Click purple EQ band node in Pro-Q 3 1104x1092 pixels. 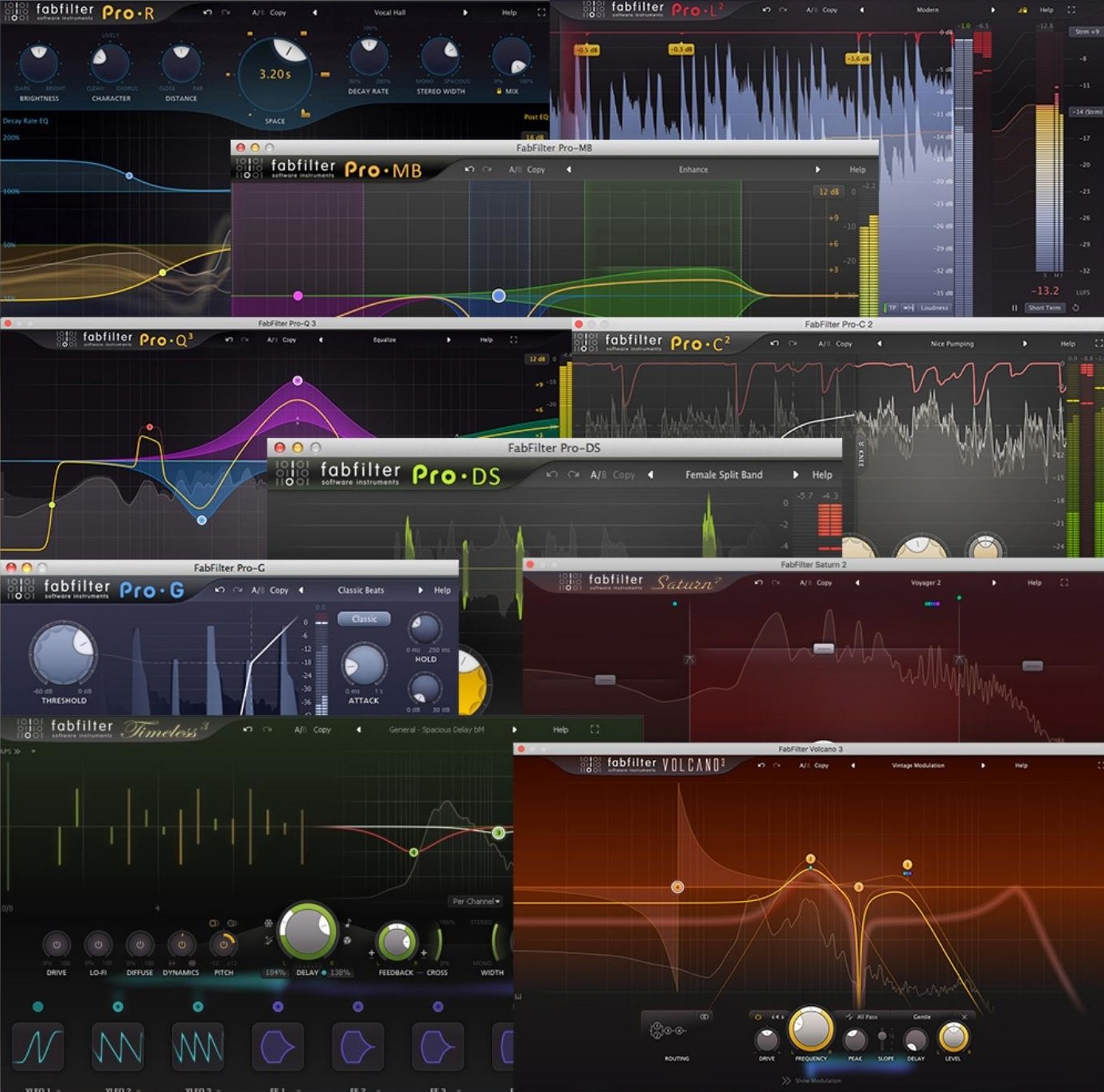[x=298, y=380]
